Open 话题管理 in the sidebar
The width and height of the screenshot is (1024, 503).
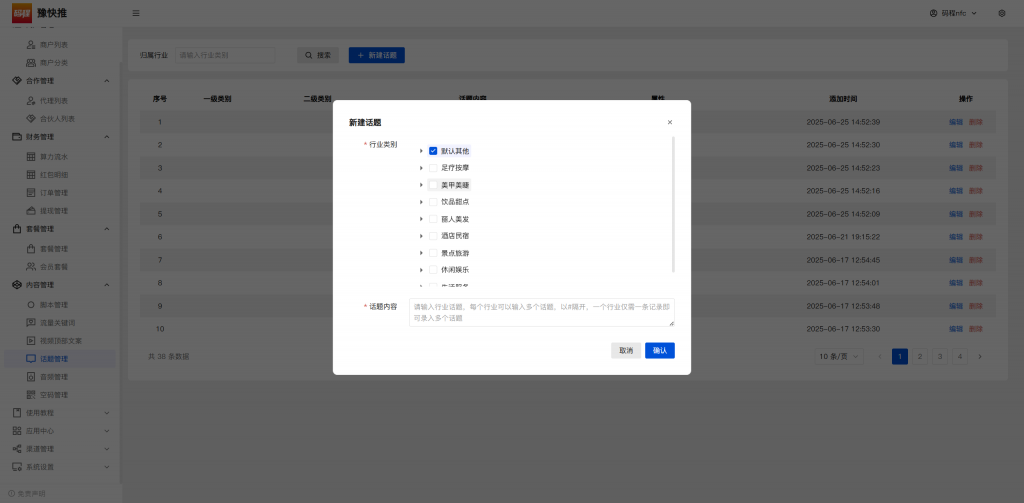point(54,358)
